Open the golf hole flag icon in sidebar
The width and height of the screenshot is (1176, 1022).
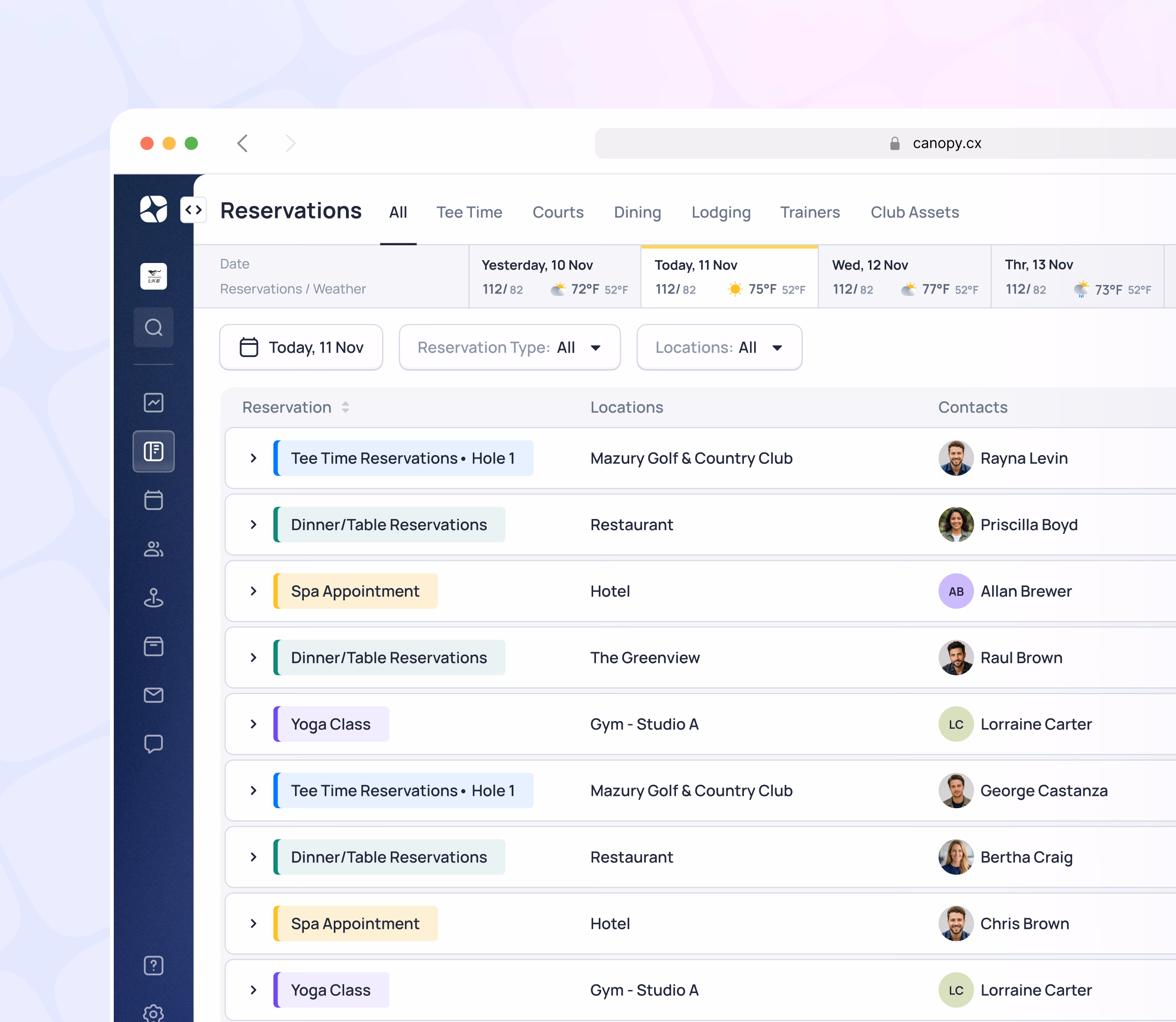point(154,598)
